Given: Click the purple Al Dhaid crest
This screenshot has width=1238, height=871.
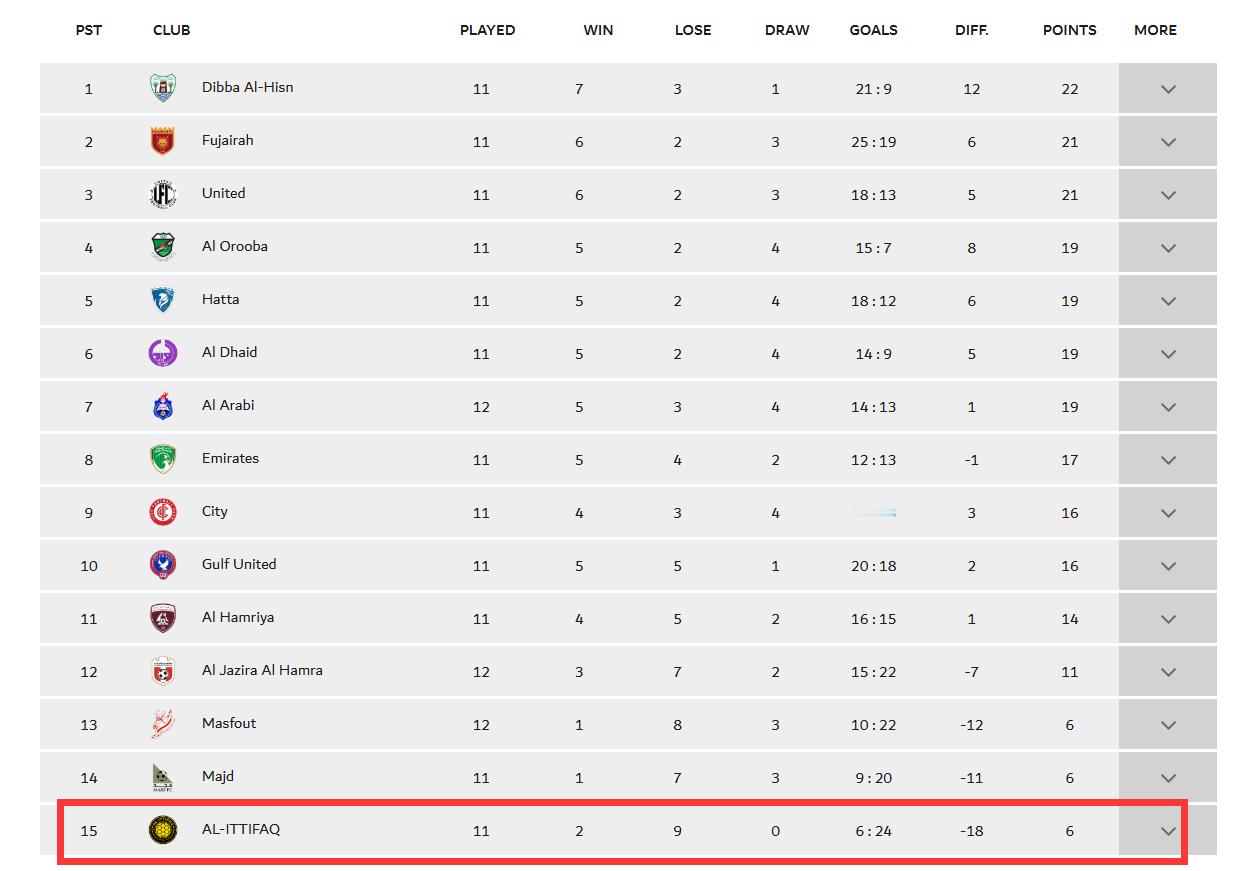Looking at the screenshot, I should pos(162,353).
